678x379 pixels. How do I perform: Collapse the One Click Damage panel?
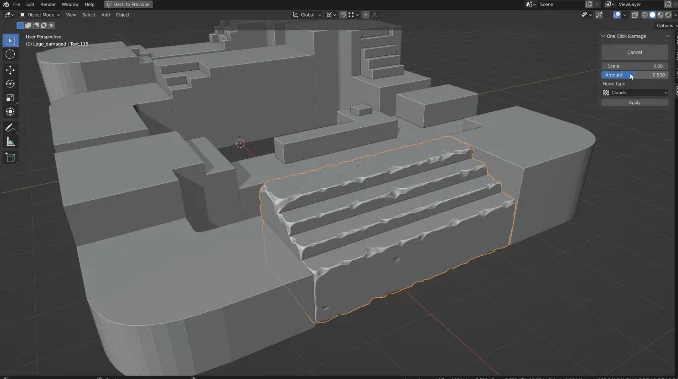point(603,36)
